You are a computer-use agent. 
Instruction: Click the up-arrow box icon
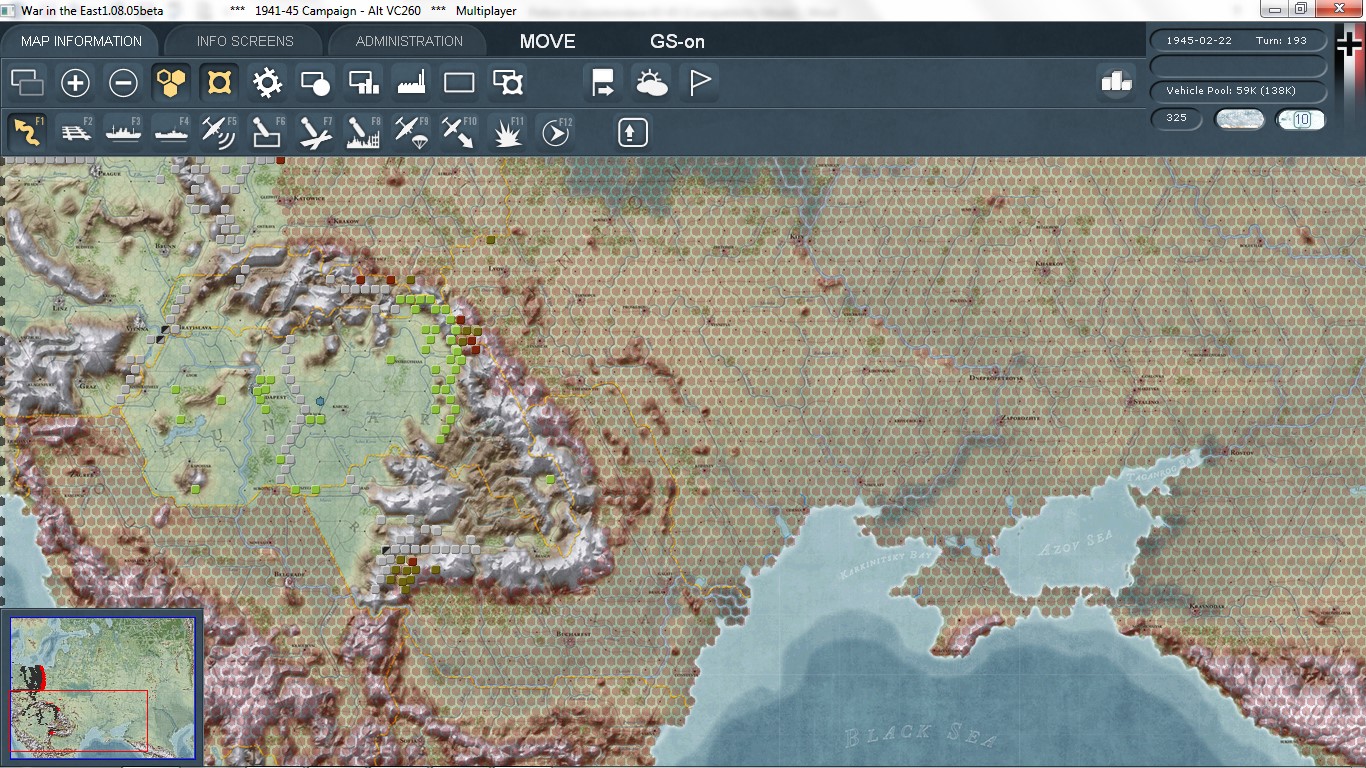tap(632, 132)
